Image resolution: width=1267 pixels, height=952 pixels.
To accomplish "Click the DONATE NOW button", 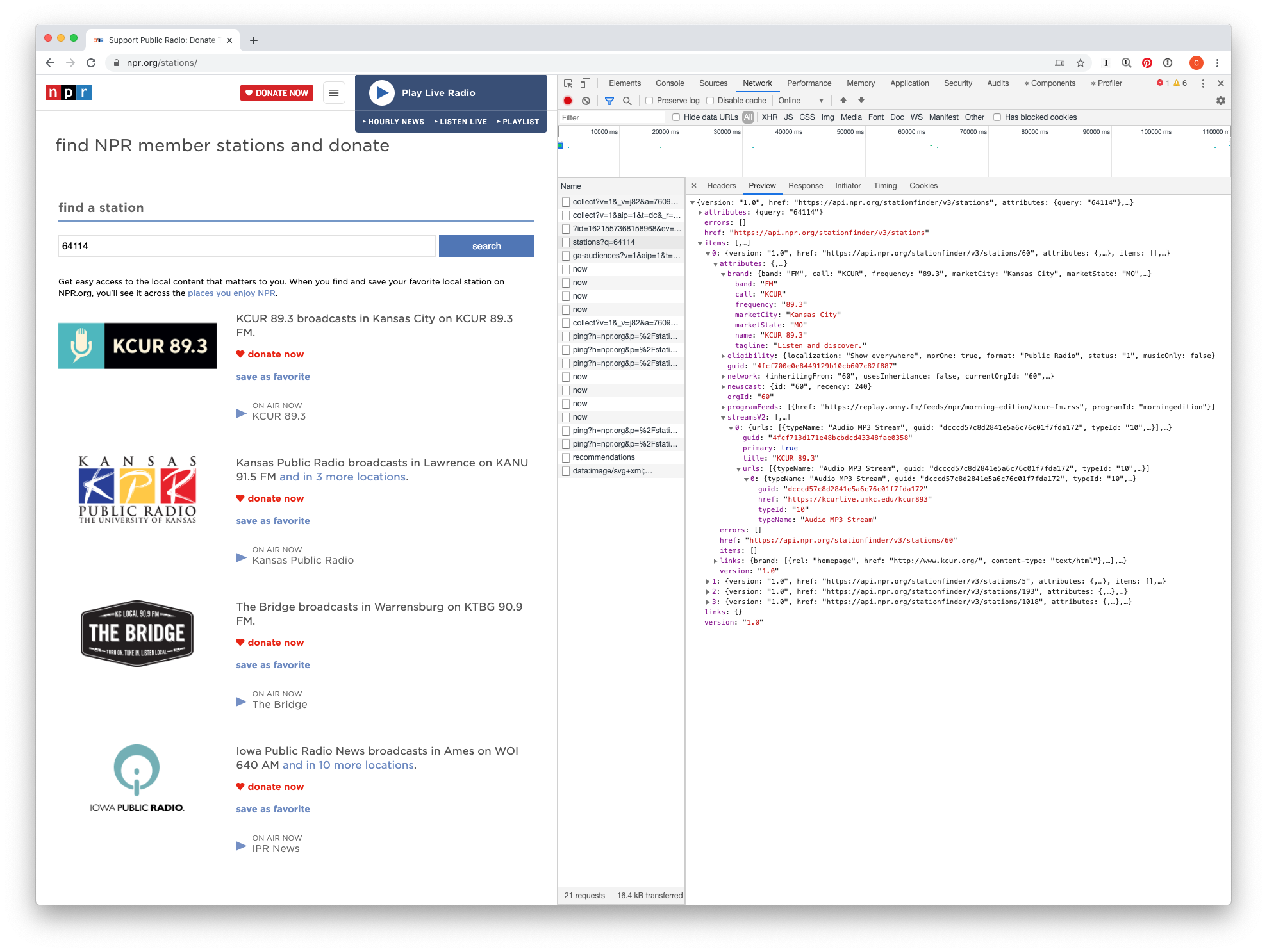I will (x=277, y=93).
